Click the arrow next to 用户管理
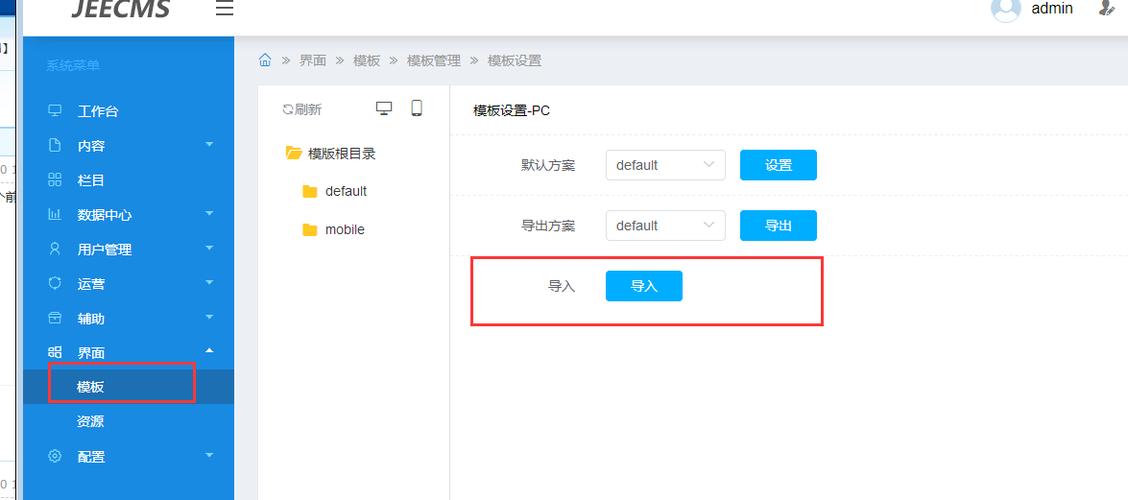 tap(209, 248)
